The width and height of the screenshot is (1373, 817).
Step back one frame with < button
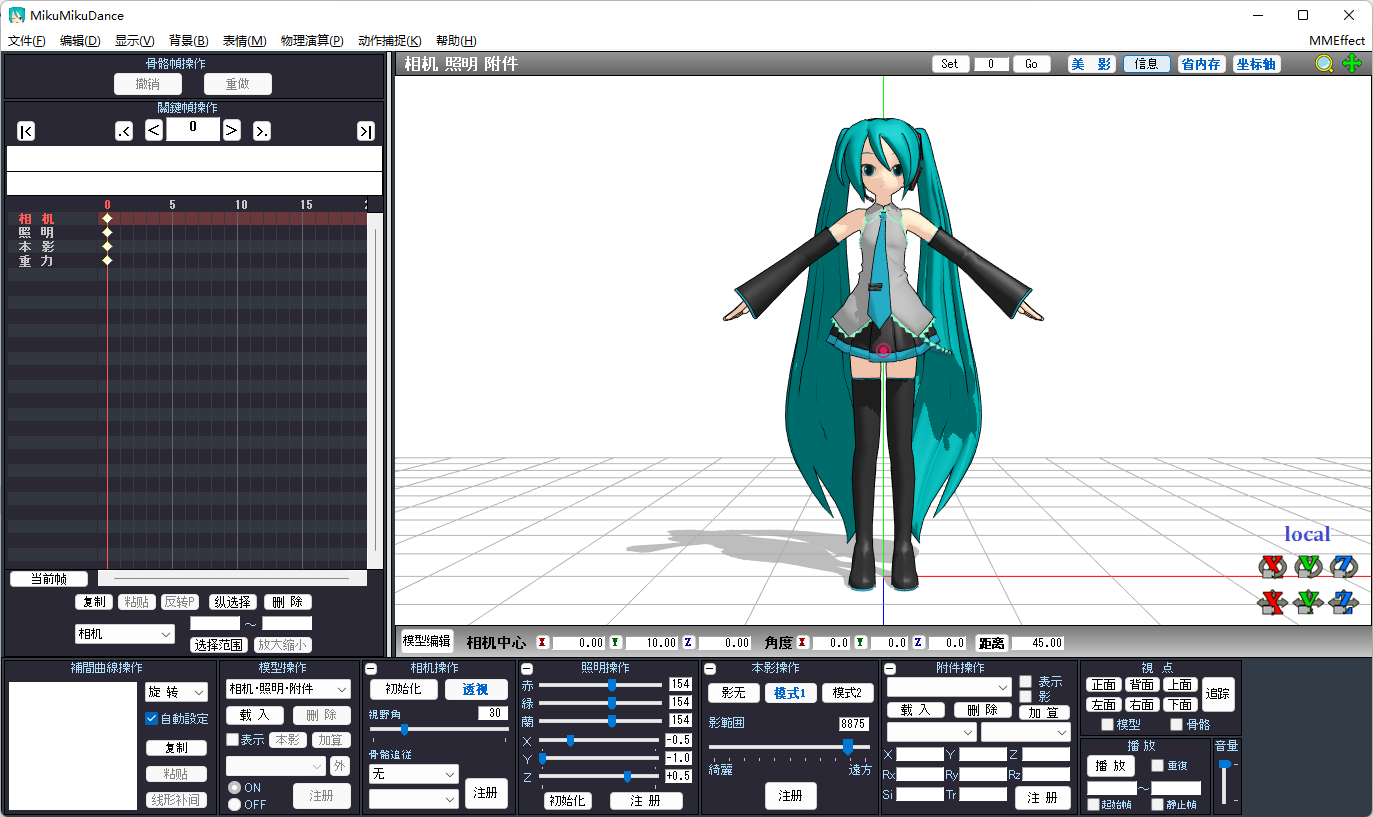(x=154, y=130)
